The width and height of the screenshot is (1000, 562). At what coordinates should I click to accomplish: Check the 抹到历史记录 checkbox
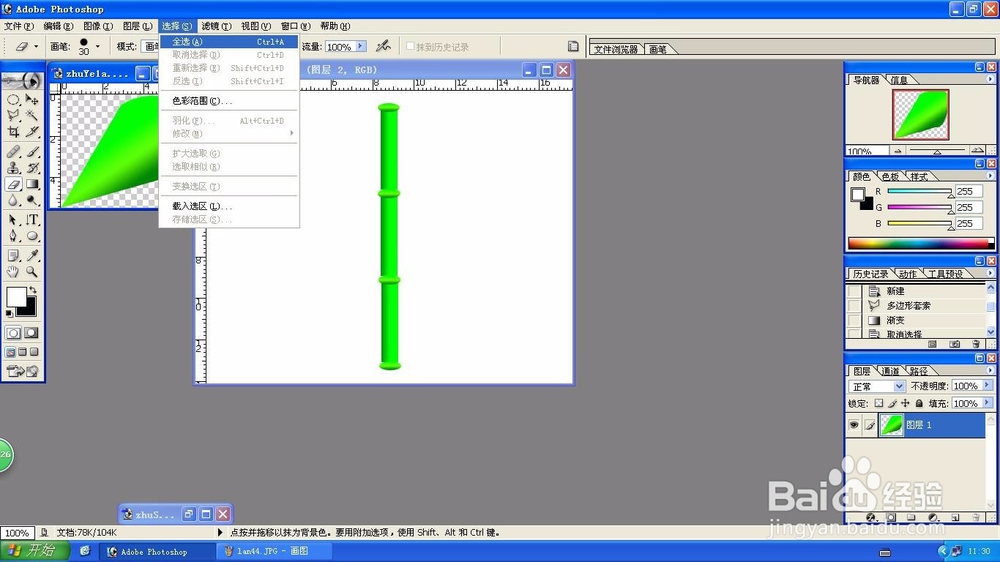[410, 46]
